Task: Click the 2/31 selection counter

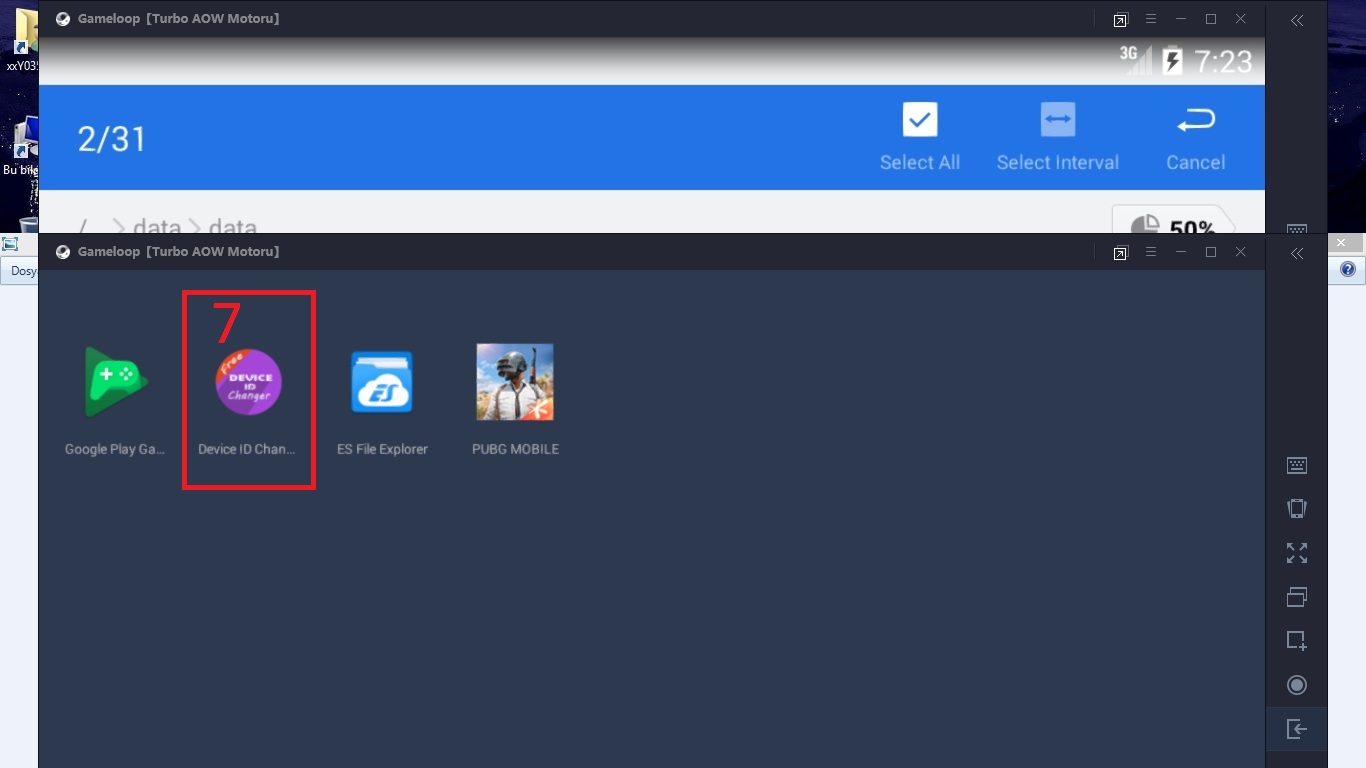Action: tap(112, 139)
